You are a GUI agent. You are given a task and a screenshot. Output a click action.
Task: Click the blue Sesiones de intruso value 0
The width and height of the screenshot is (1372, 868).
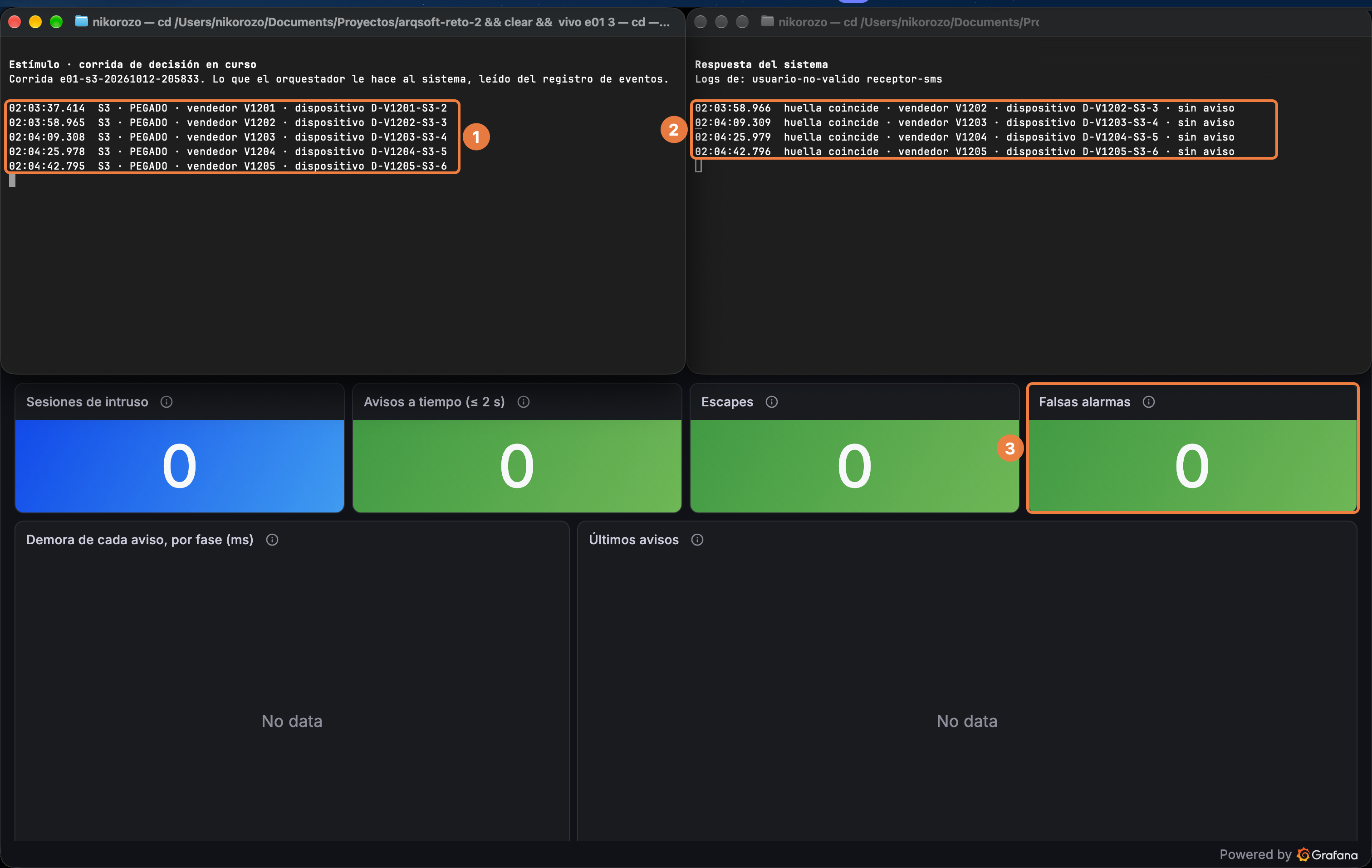(180, 466)
